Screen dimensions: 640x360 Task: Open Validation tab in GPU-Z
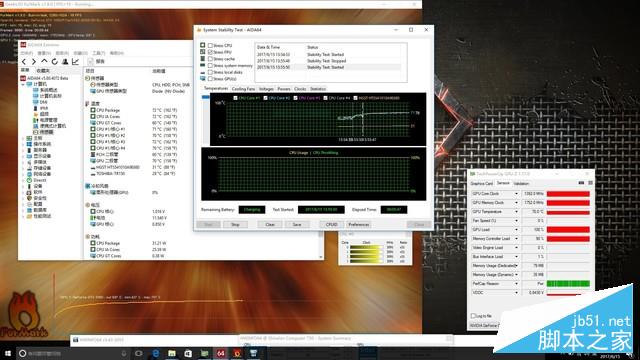(x=521, y=184)
